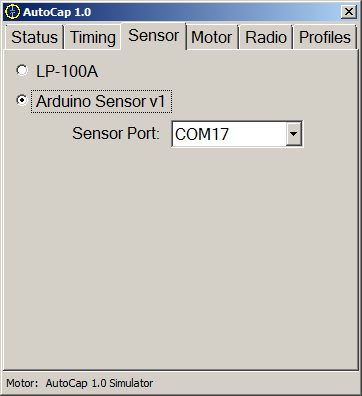
Task: Click the LP-100A option label
Action: 67,71
